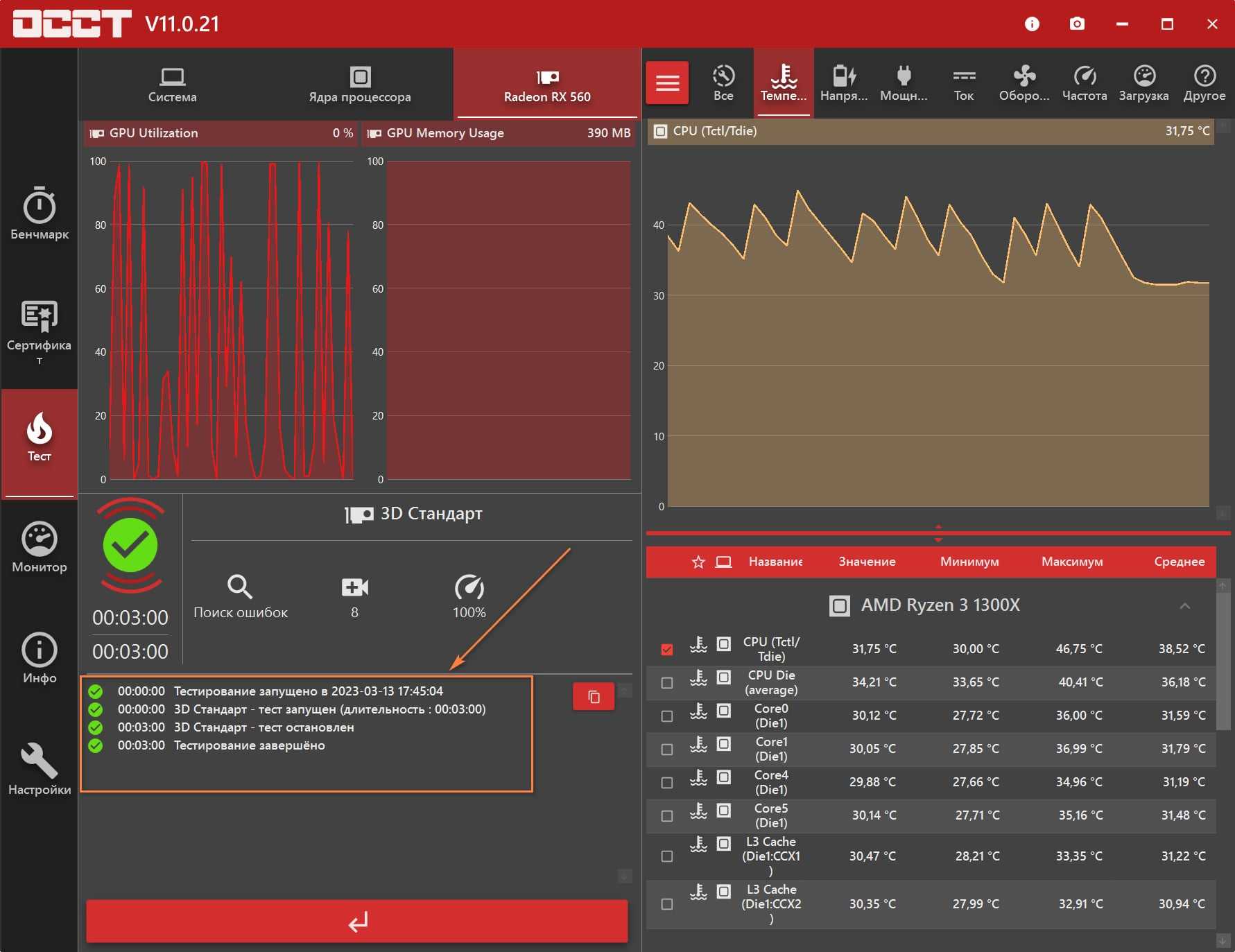Switch to Ядра процессора tab
This screenshot has height=952, width=1235.
tap(360, 85)
